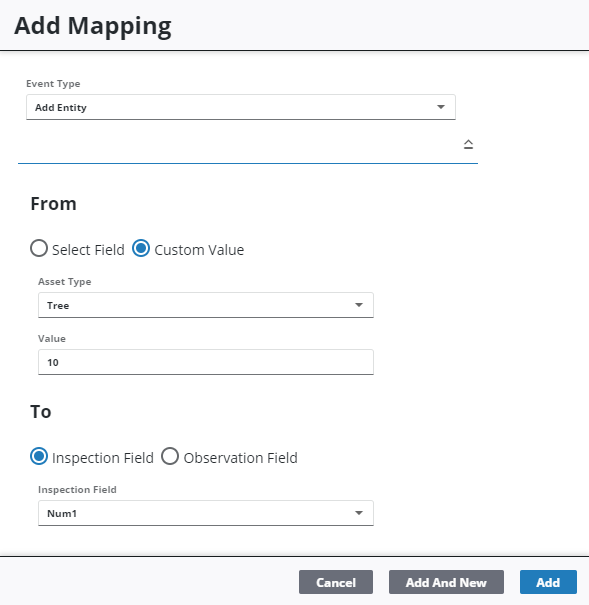Screen dimensions: 589x605
Task: Click the Event Type dropdown arrow
Action: pos(440,107)
